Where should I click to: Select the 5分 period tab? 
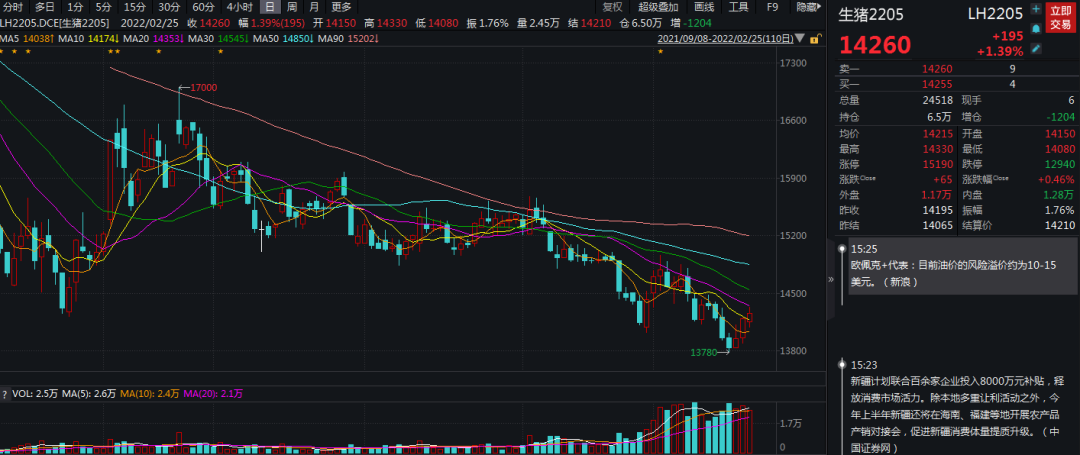103,8
